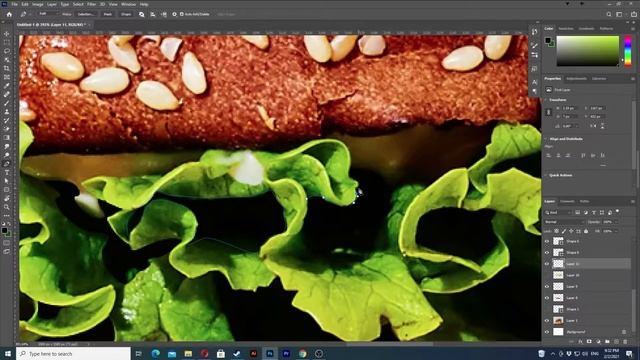Hide Layer 9 with its eye icon

pyautogui.click(x=547, y=287)
